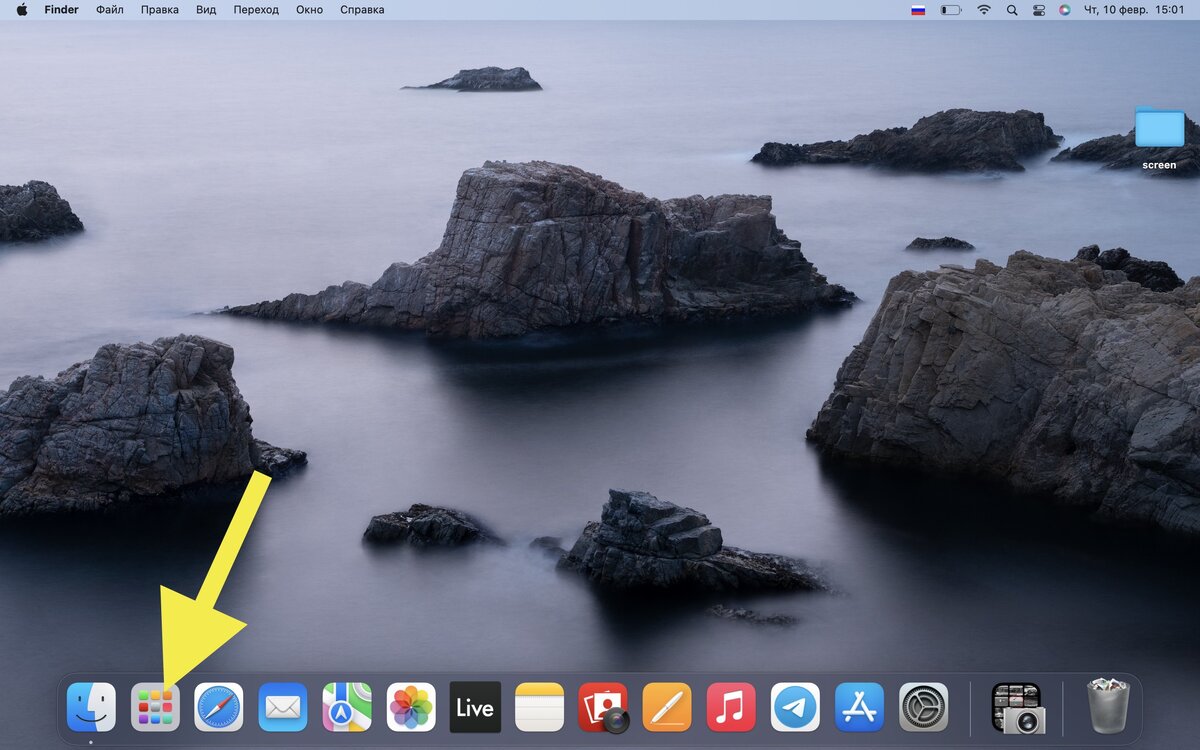Open the Переход menu

(x=256, y=10)
